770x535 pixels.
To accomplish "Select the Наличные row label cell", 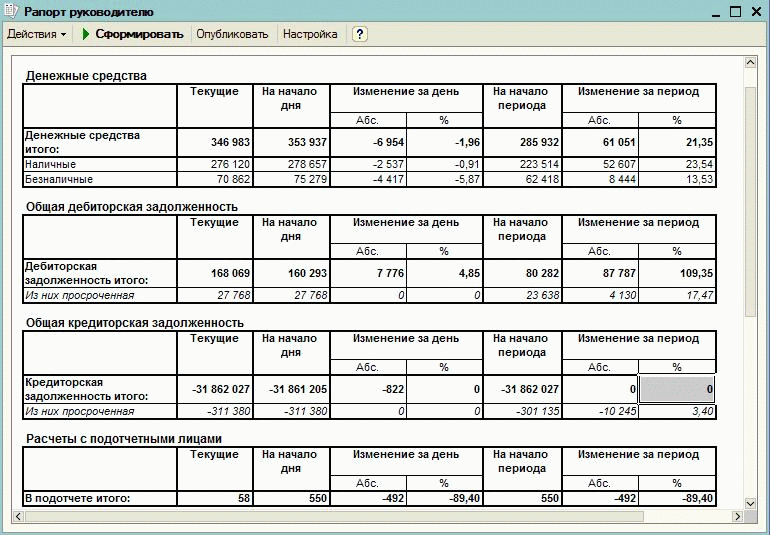I will pyautogui.click(x=99, y=164).
